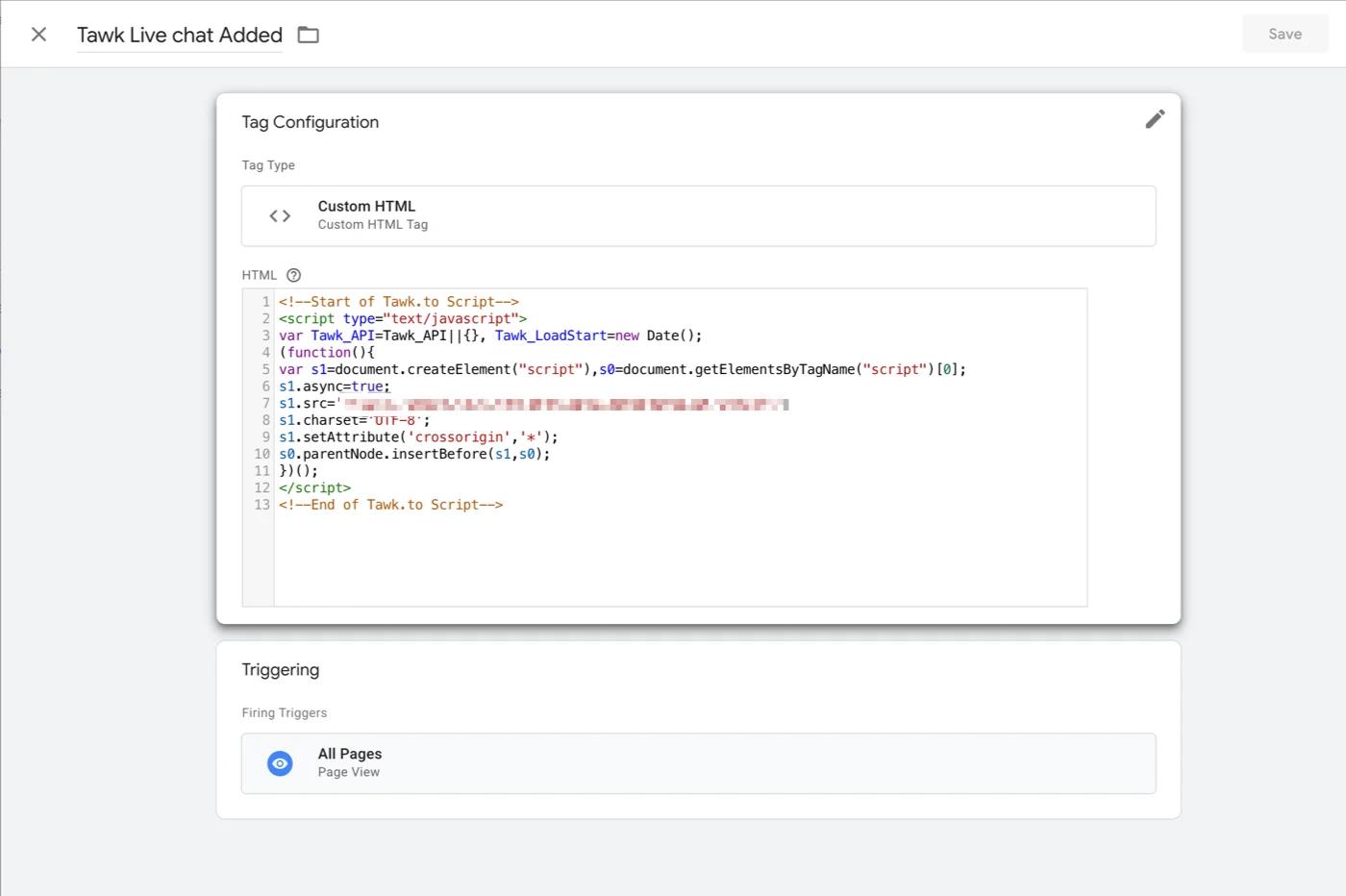Image resolution: width=1346 pixels, height=896 pixels.
Task: Open the folder icon beside the tag name
Action: (308, 35)
